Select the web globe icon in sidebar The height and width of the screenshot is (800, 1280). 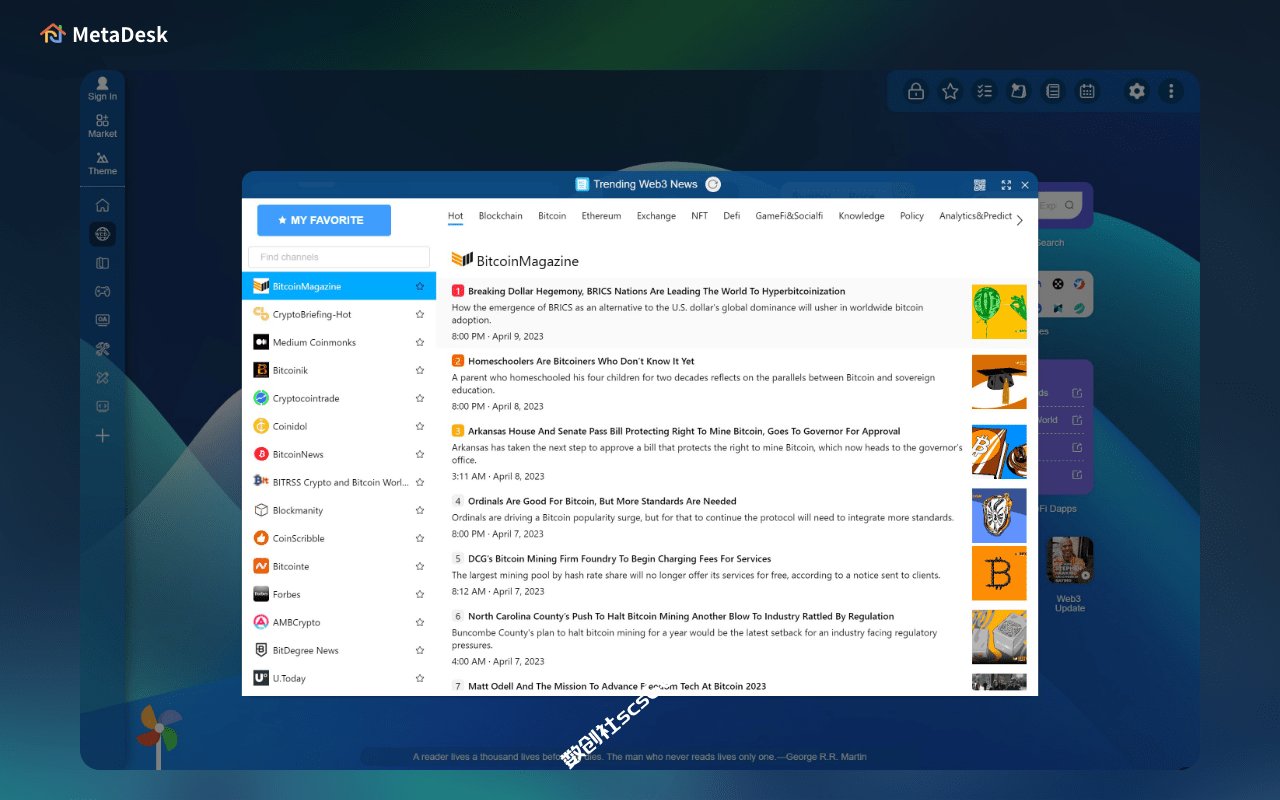(102, 234)
